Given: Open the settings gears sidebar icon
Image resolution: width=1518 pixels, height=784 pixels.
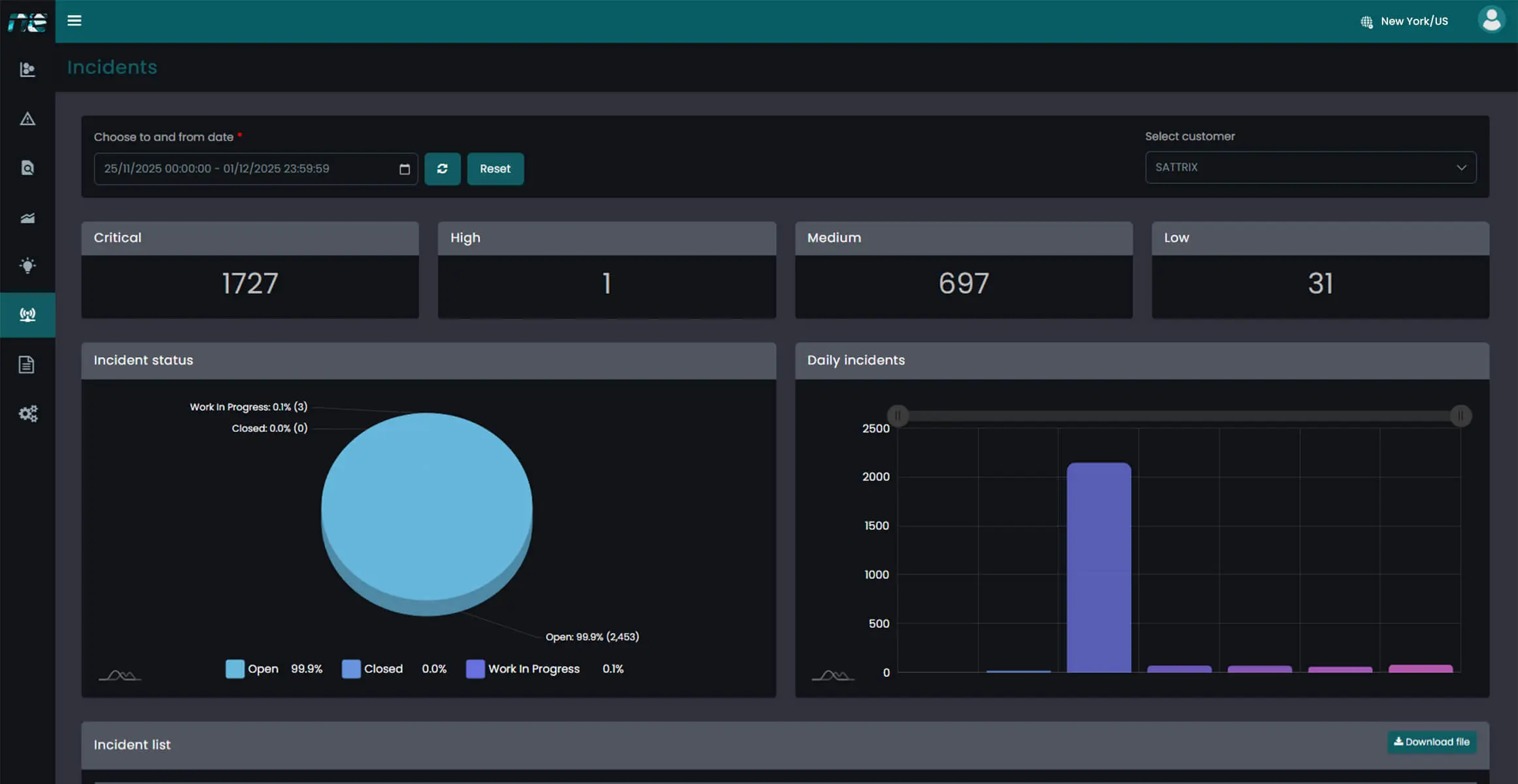Looking at the screenshot, I should (x=27, y=414).
